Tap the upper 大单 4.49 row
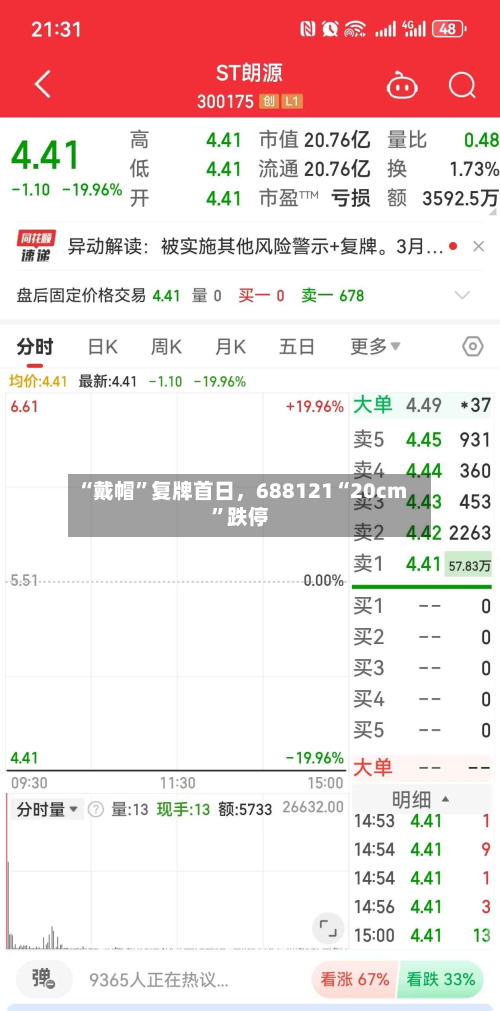 [422, 406]
